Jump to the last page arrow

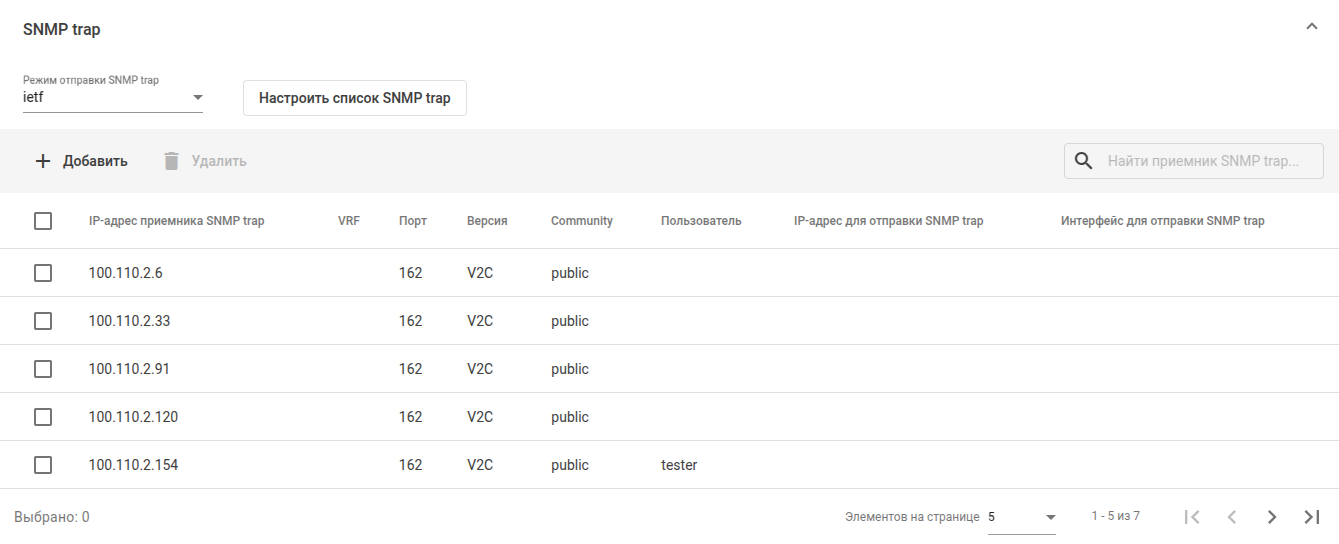click(1312, 517)
